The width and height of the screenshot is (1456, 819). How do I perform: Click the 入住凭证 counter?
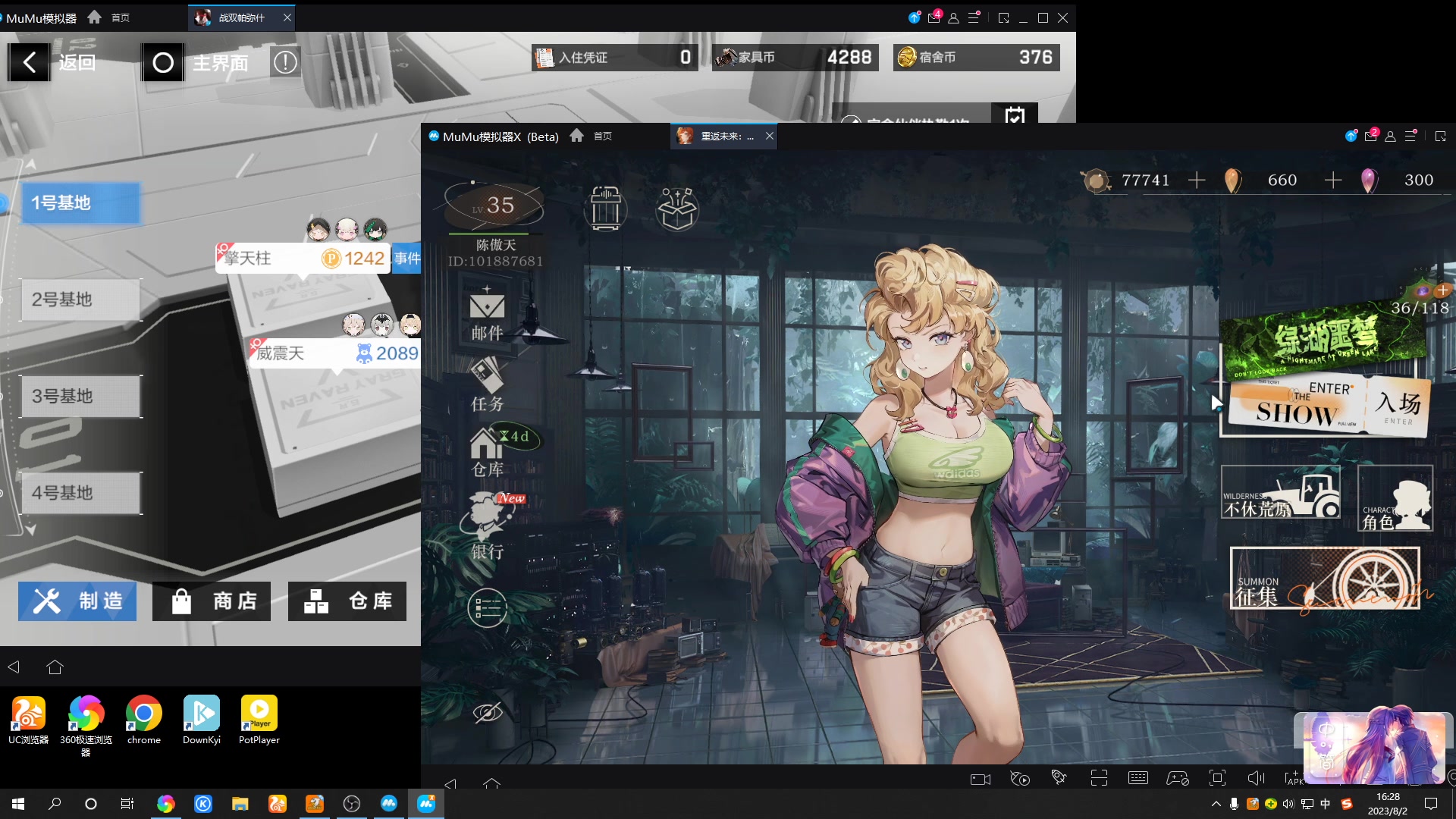pyautogui.click(x=614, y=57)
